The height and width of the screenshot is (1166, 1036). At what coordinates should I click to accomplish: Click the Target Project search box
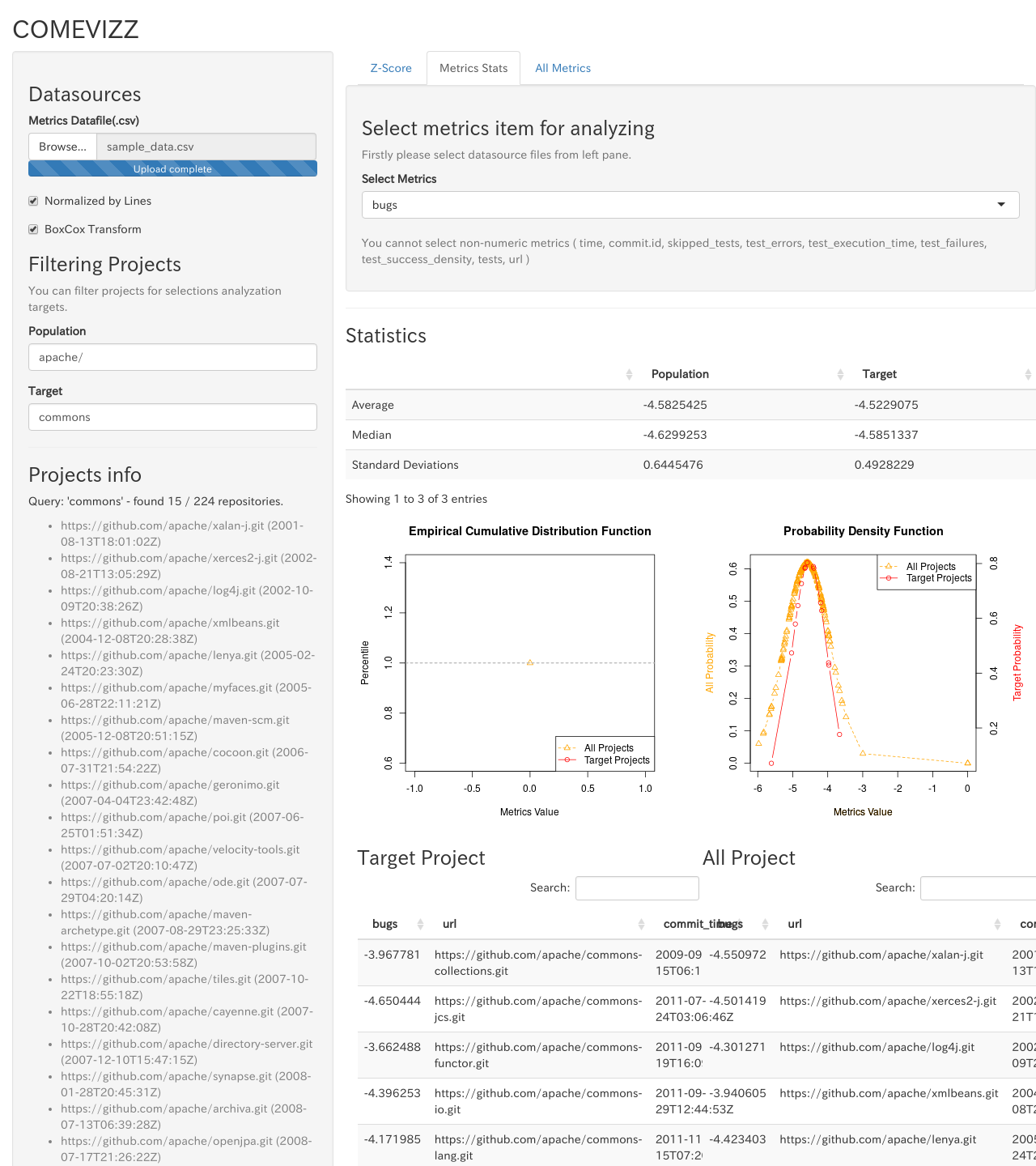pyautogui.click(x=637, y=888)
